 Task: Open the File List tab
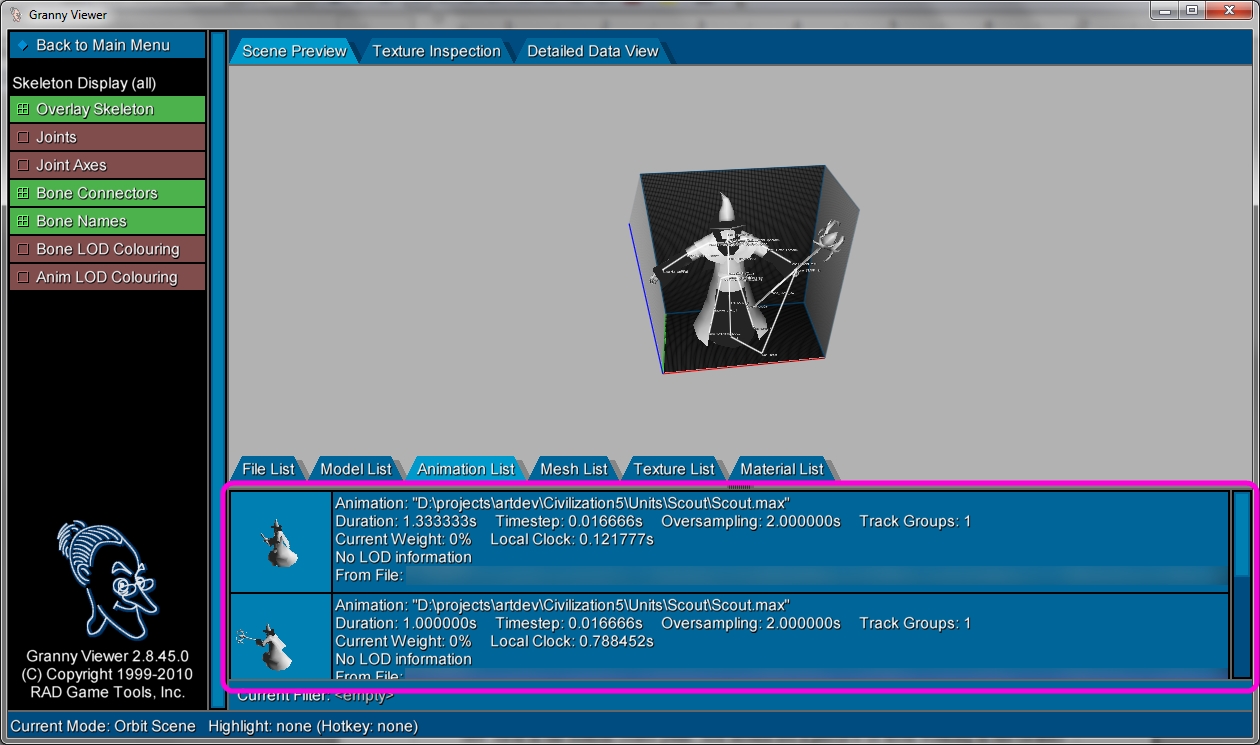268,469
